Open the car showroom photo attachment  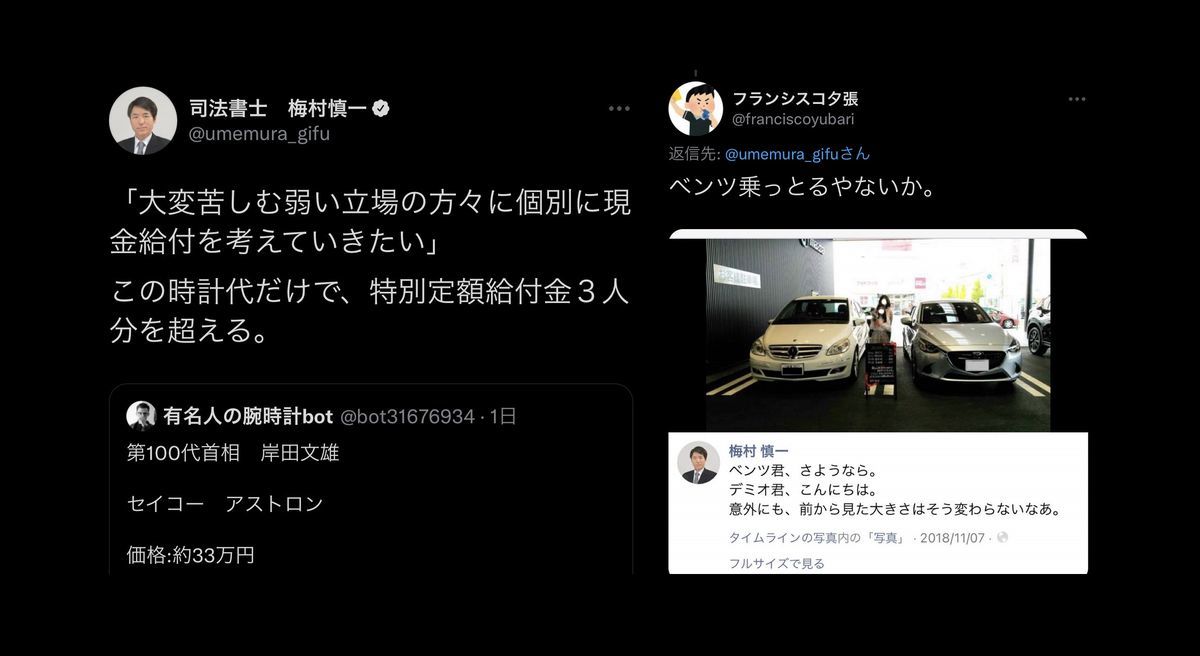point(878,334)
